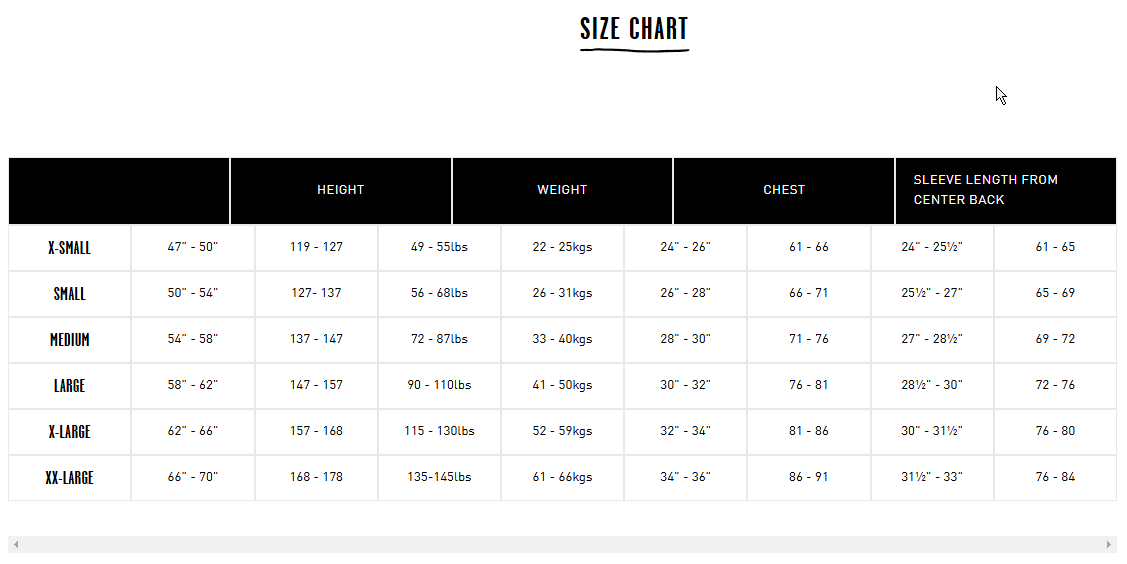Screen dimensions: 1127x564
Task: Click the SIZE CHART heading
Action: click(x=634, y=29)
